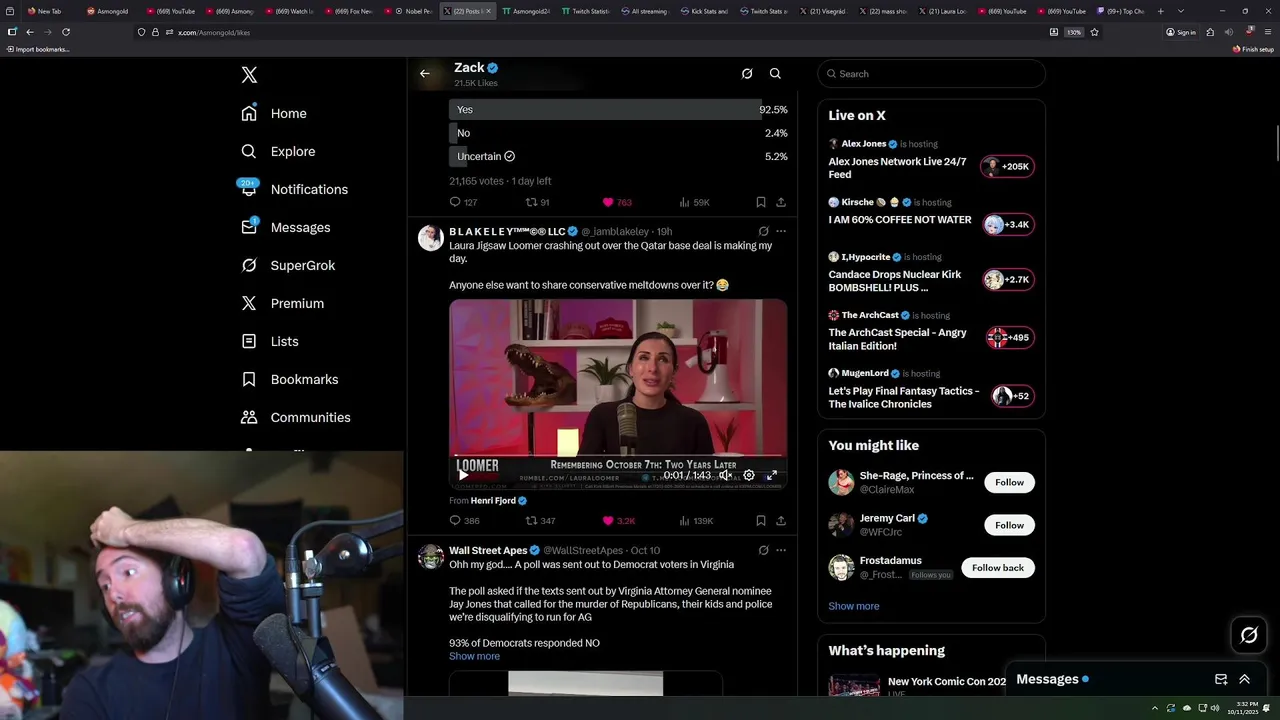Viewport: 1280px width, 720px height.
Task: Follow back Frostadamus
Action: pos(997,568)
